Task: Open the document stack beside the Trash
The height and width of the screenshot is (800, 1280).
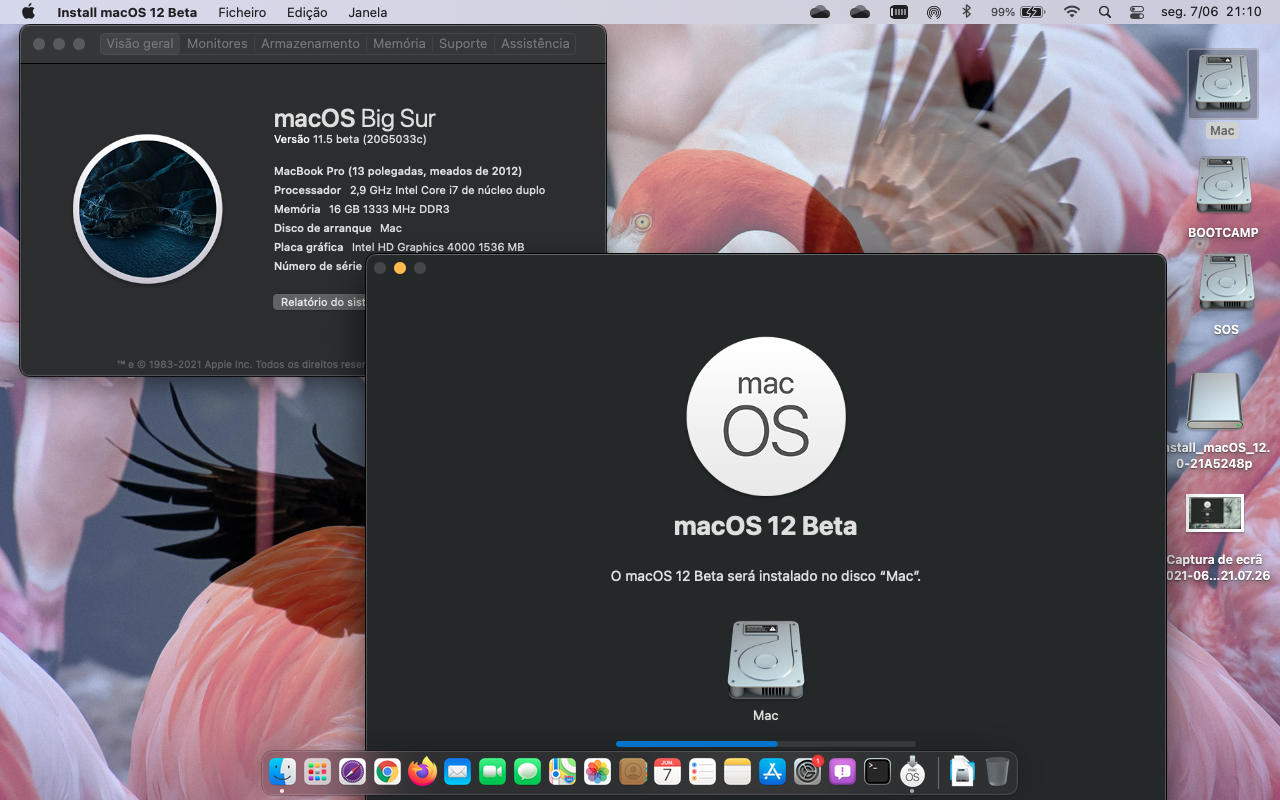Action: [x=962, y=771]
